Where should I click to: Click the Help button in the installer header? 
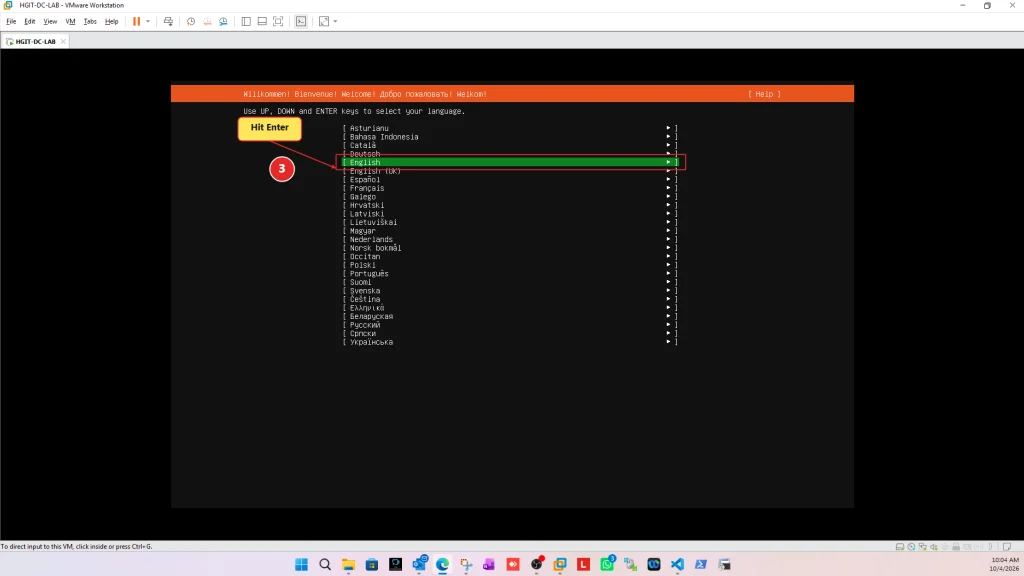(x=764, y=94)
